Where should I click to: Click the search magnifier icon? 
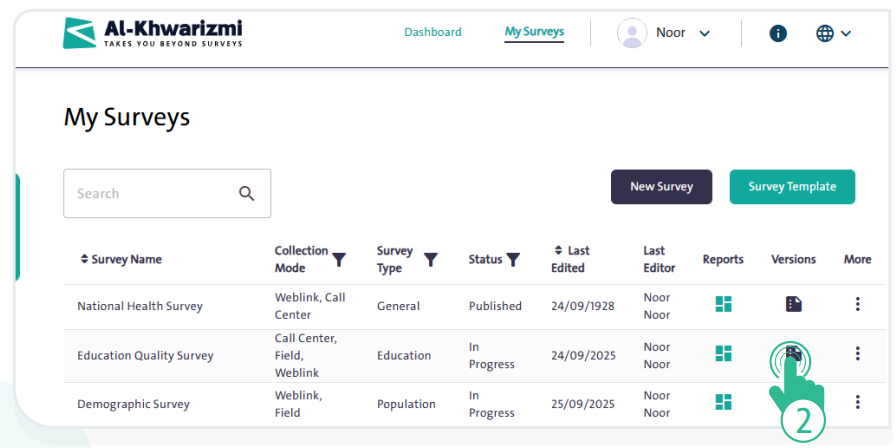click(x=247, y=193)
